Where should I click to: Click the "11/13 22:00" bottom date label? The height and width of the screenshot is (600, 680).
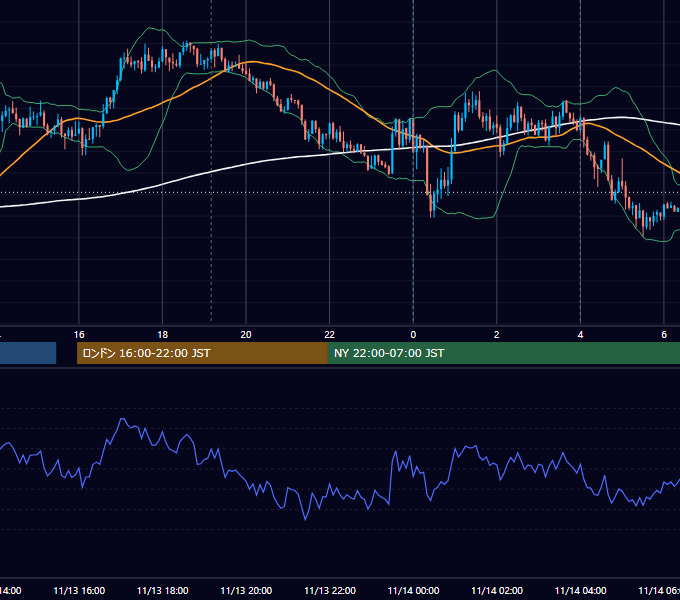(330, 591)
